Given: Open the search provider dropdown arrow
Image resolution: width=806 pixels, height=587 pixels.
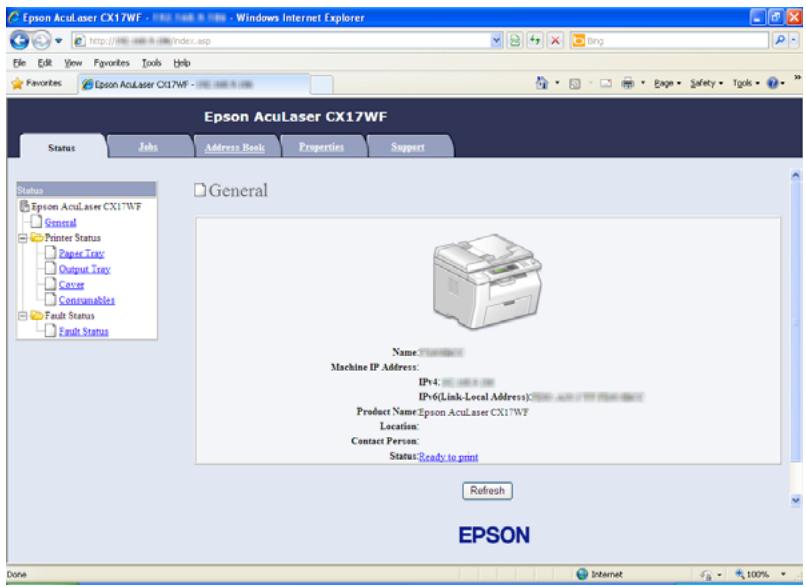Looking at the screenshot, I should pos(795,41).
